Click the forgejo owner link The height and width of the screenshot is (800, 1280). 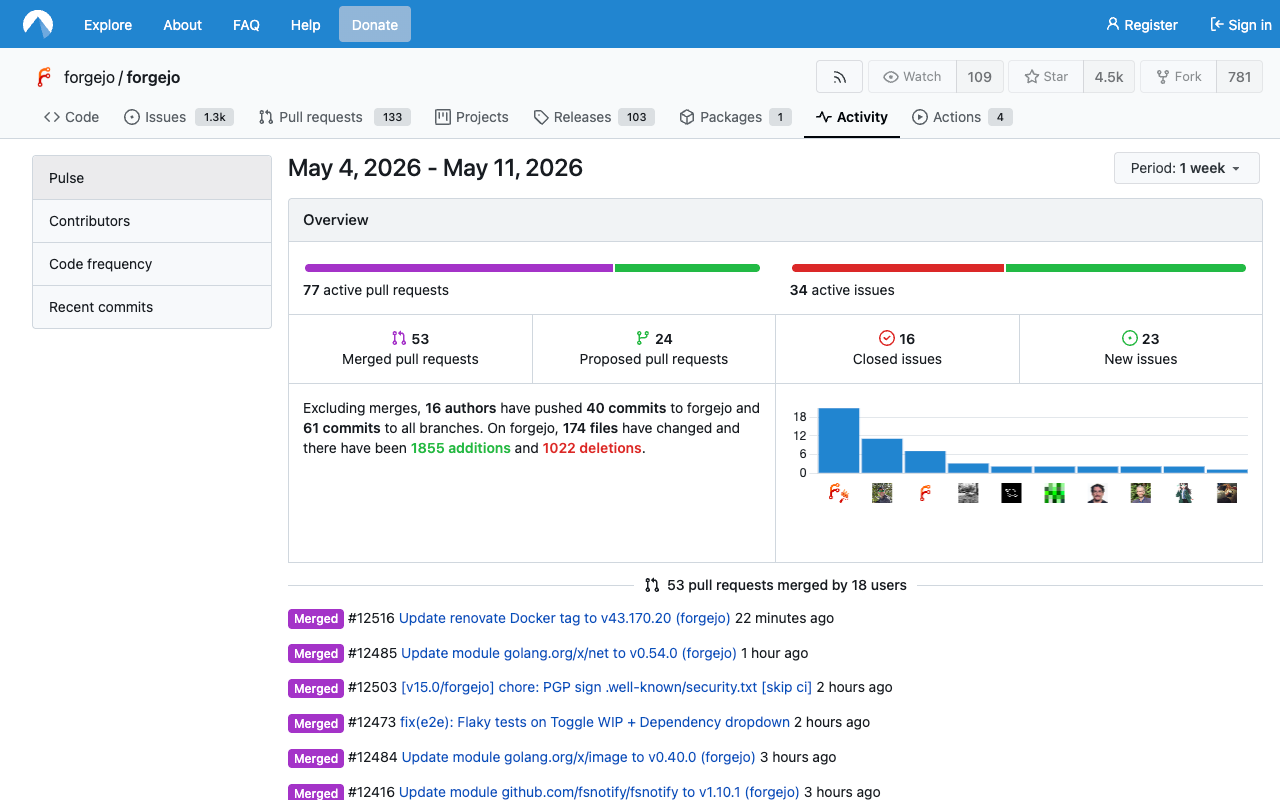click(89, 77)
